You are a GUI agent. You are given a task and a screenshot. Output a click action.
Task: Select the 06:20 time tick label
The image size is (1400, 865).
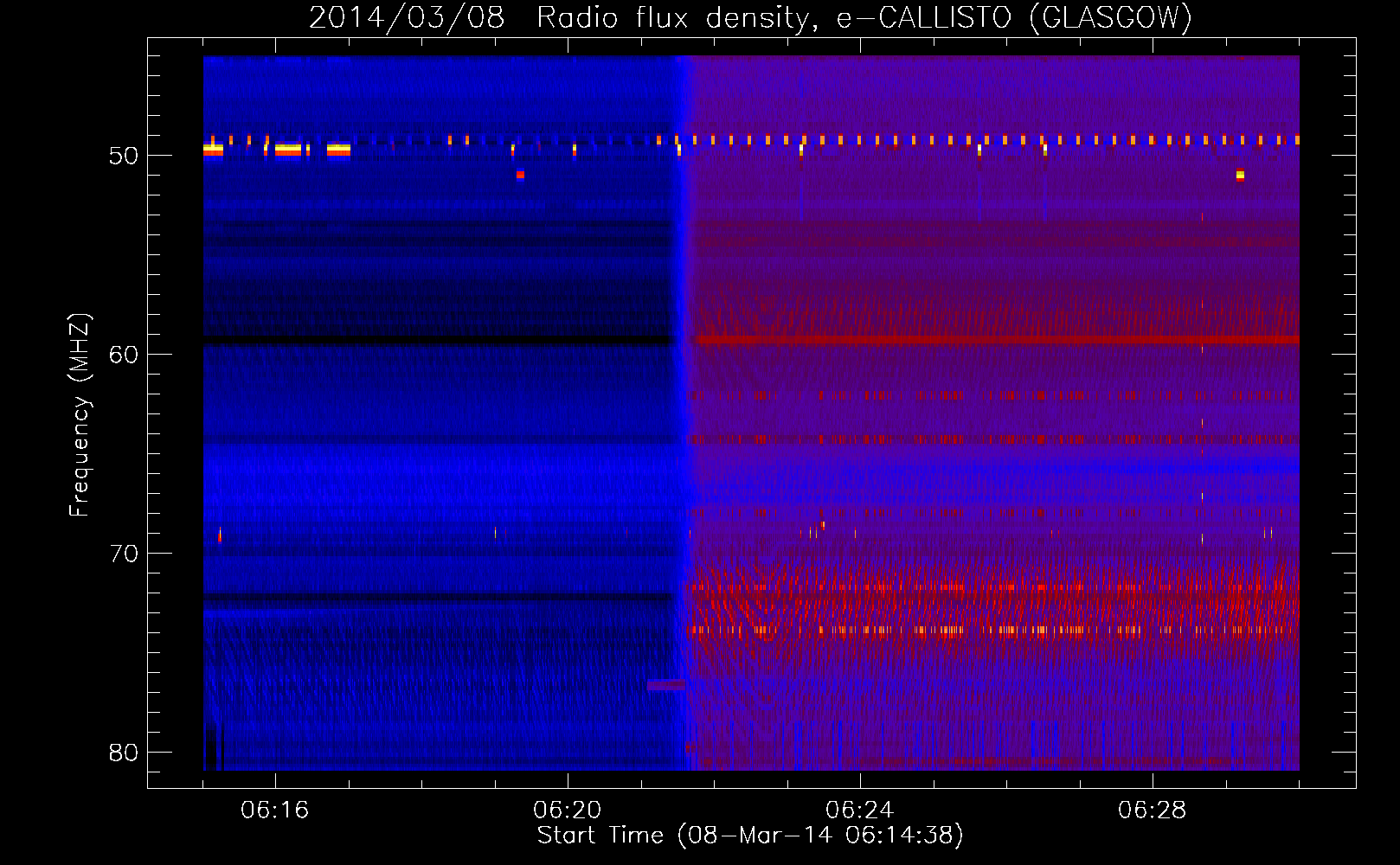tap(568, 811)
